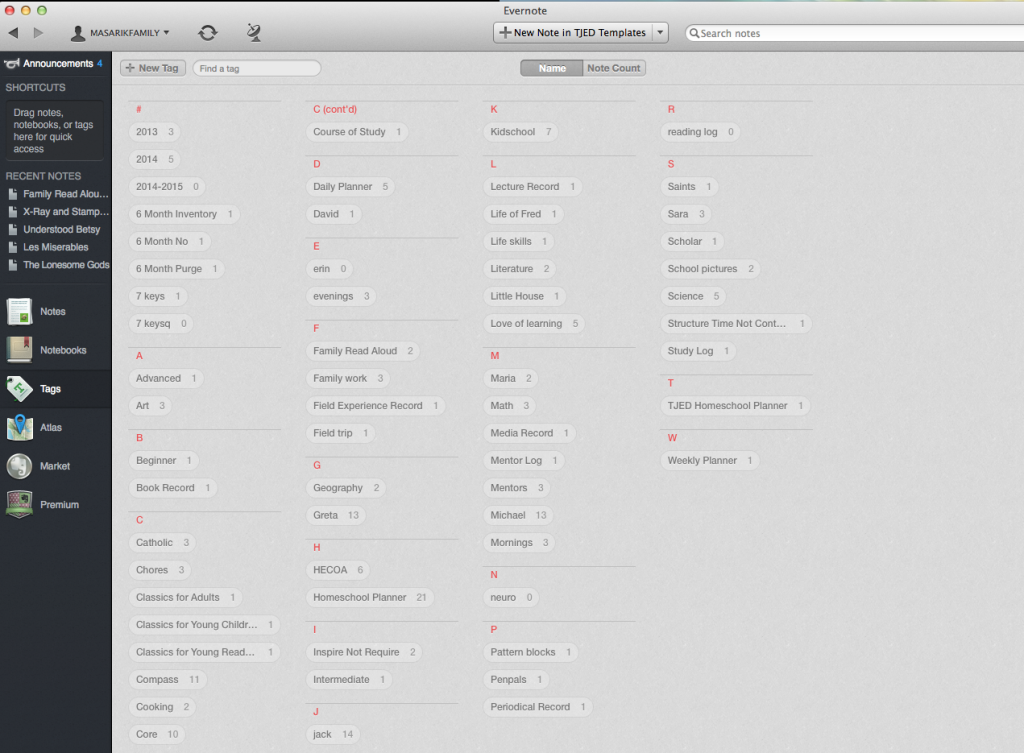This screenshot has height=753, width=1024.
Task: Select the Pattern blocks tag
Action: click(531, 652)
